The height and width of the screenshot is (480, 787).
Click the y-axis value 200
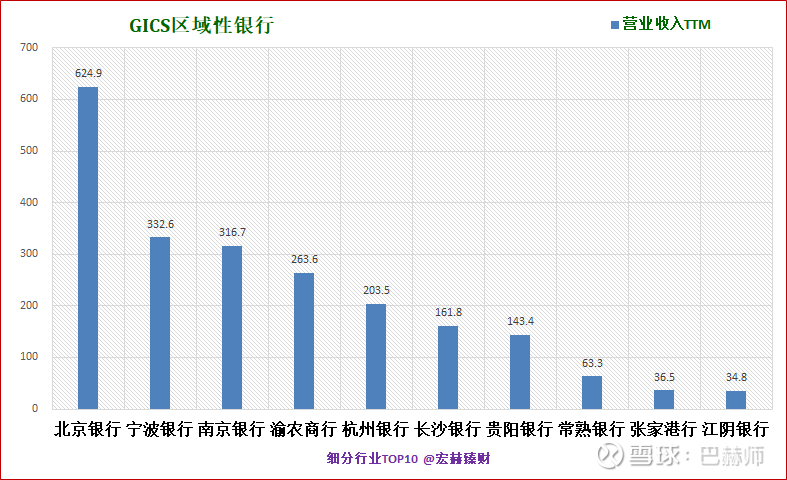[x=29, y=305]
